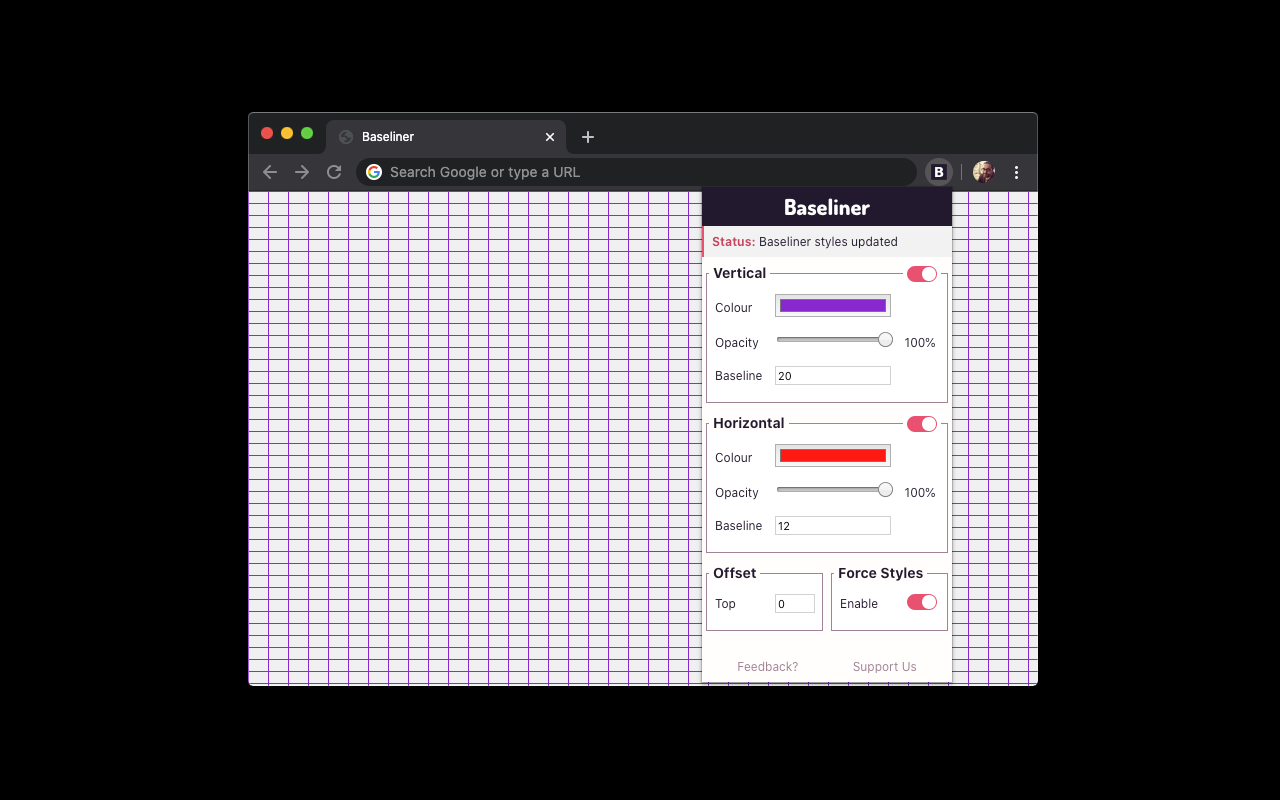Click the Google icon in the address bar
Screen dimensions: 1280x800
(374, 172)
